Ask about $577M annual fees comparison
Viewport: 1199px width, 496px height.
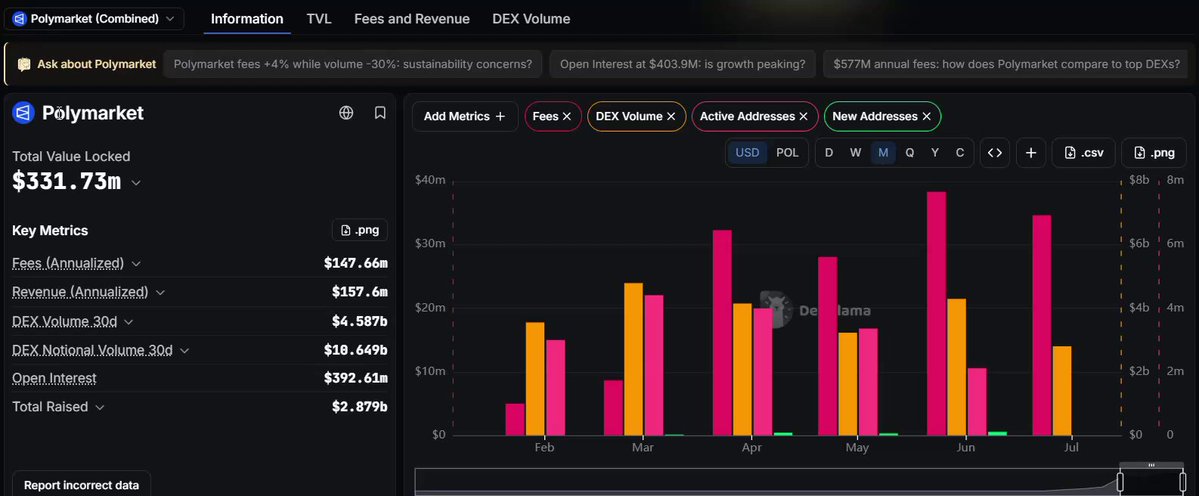[1007, 64]
